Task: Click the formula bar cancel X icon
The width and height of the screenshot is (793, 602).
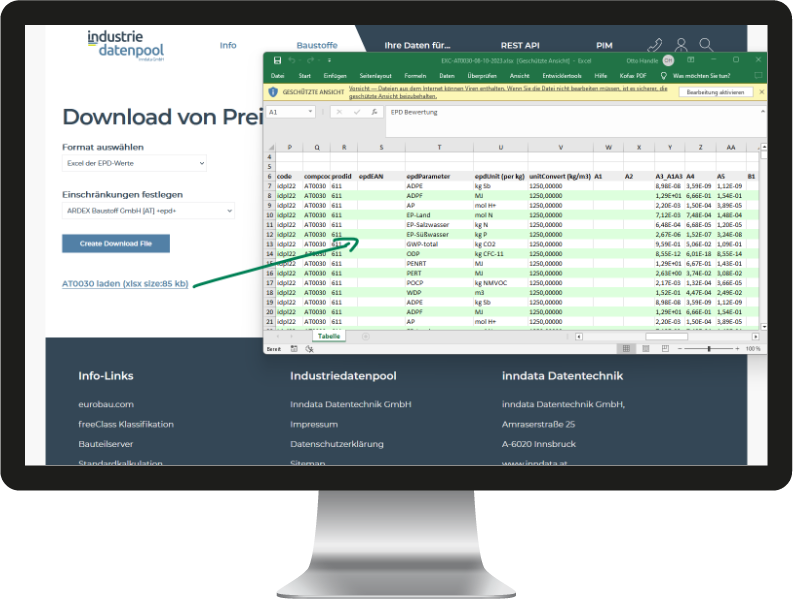Action: [339, 112]
